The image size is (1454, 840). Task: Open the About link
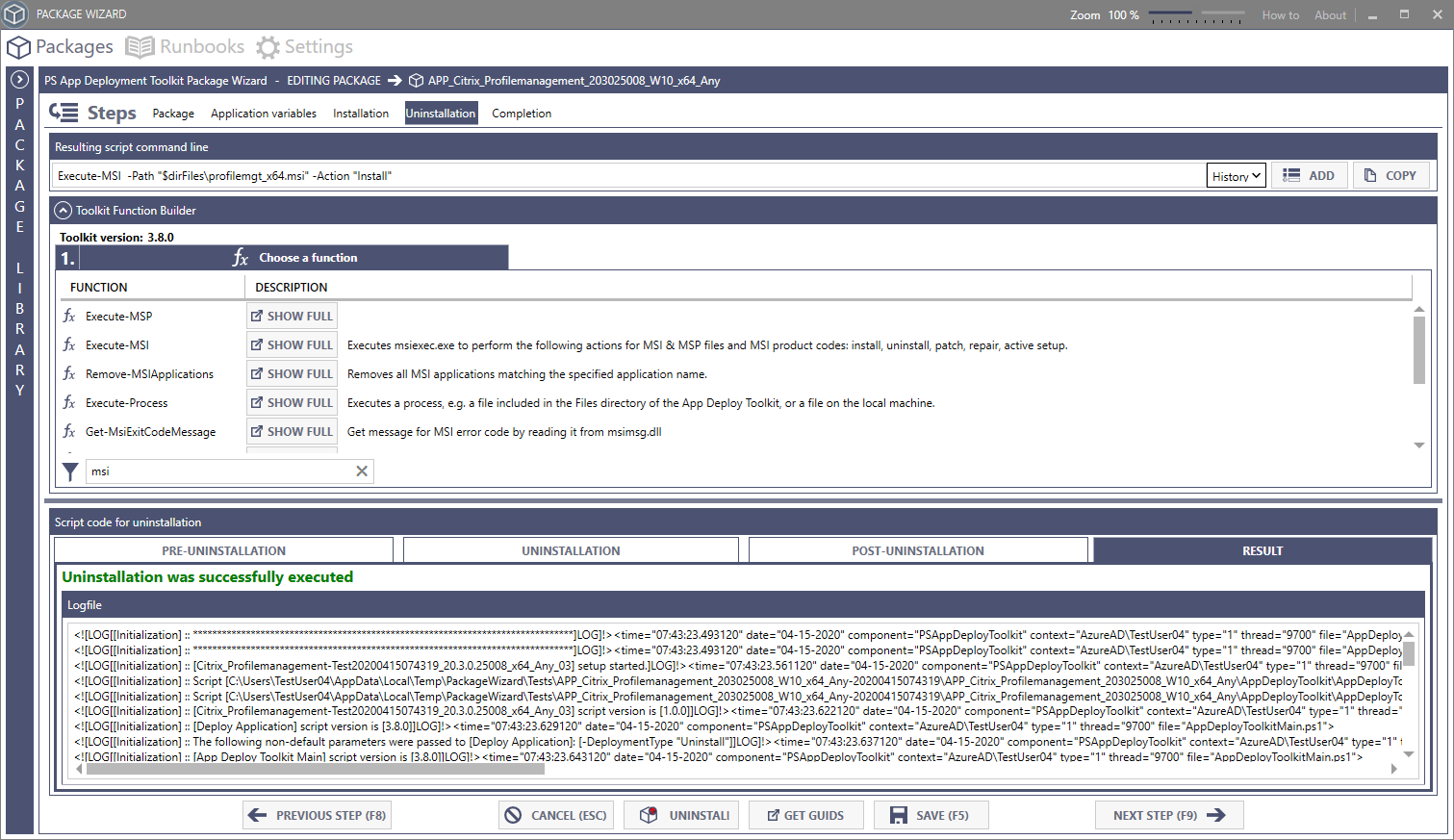[x=1331, y=15]
